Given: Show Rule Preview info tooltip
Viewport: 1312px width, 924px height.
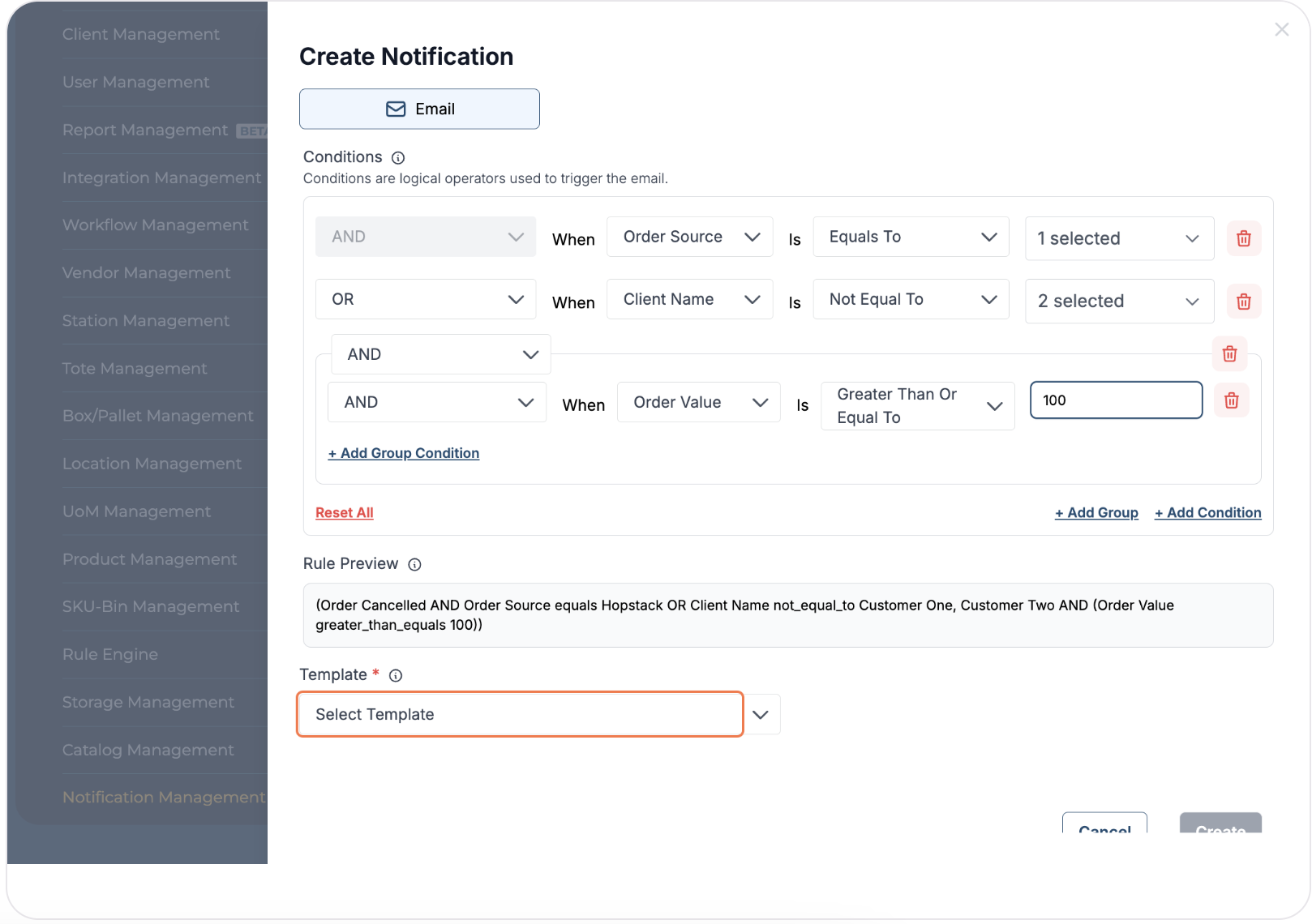Looking at the screenshot, I should 414,565.
